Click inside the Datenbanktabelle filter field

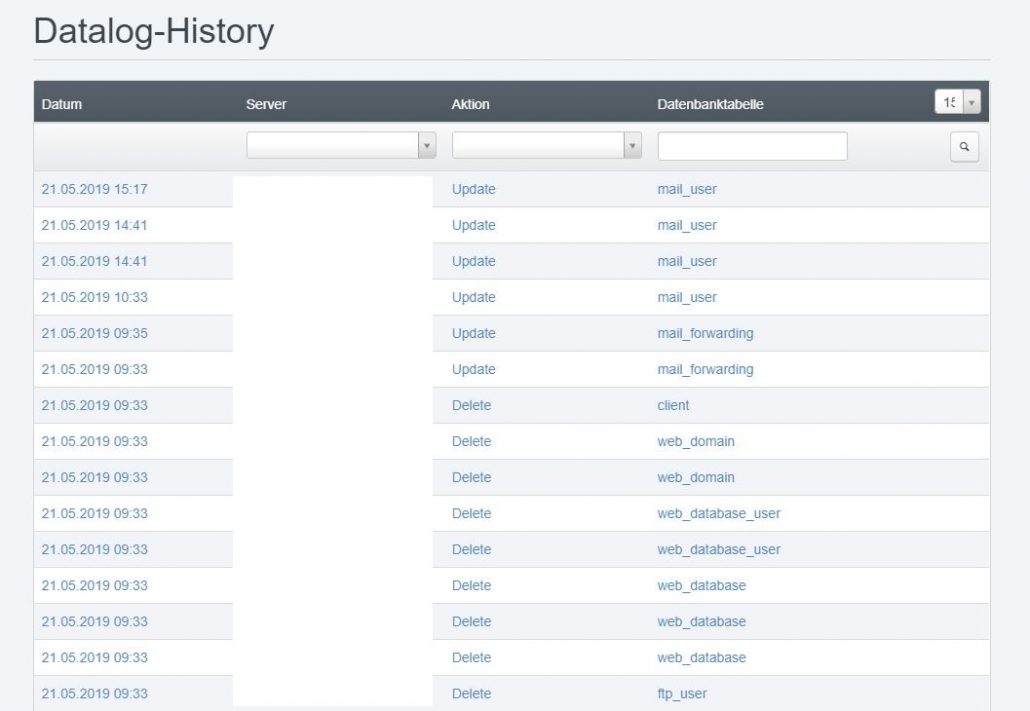(x=750, y=146)
